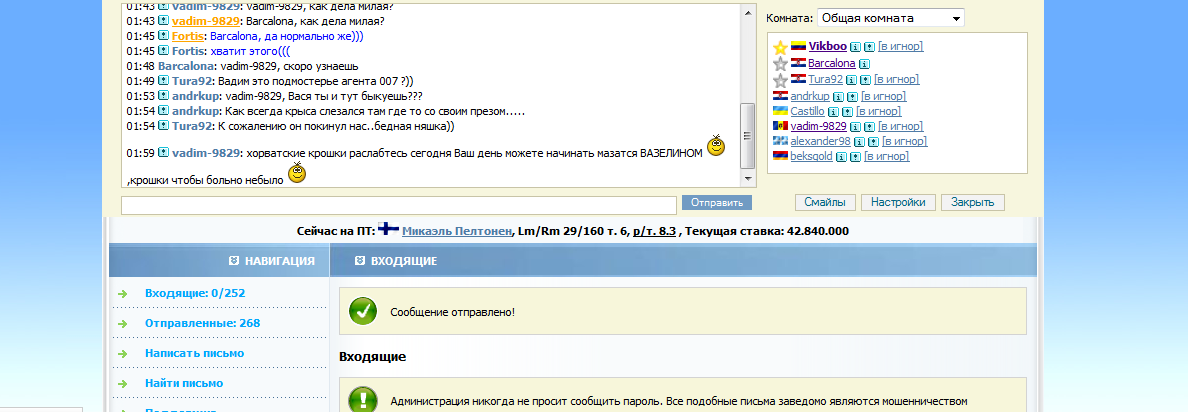The image size is (1188, 412).
Task: Open info icon next to Barcalona in user list
Action: click(864, 64)
